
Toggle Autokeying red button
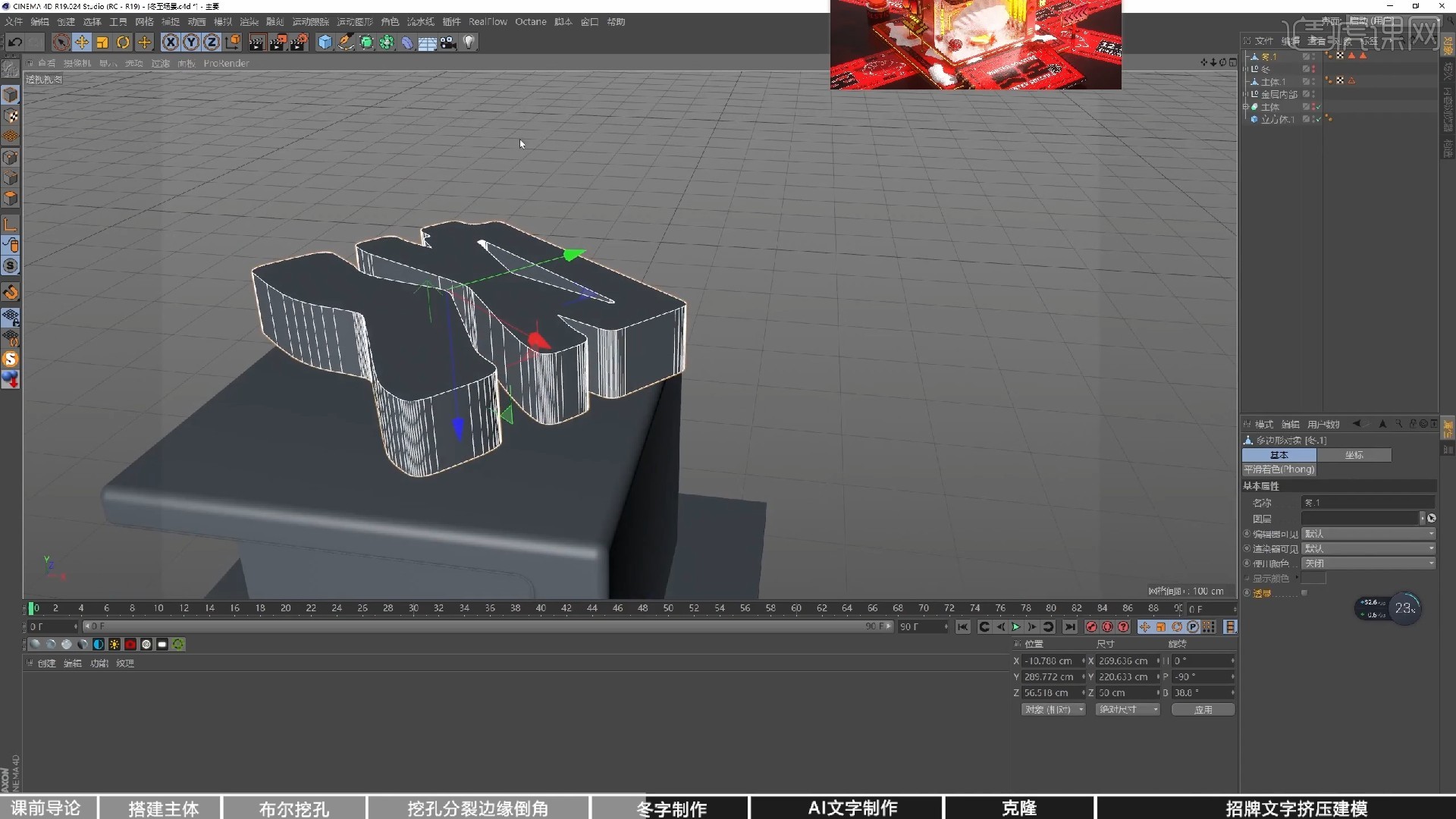pos(1107,627)
